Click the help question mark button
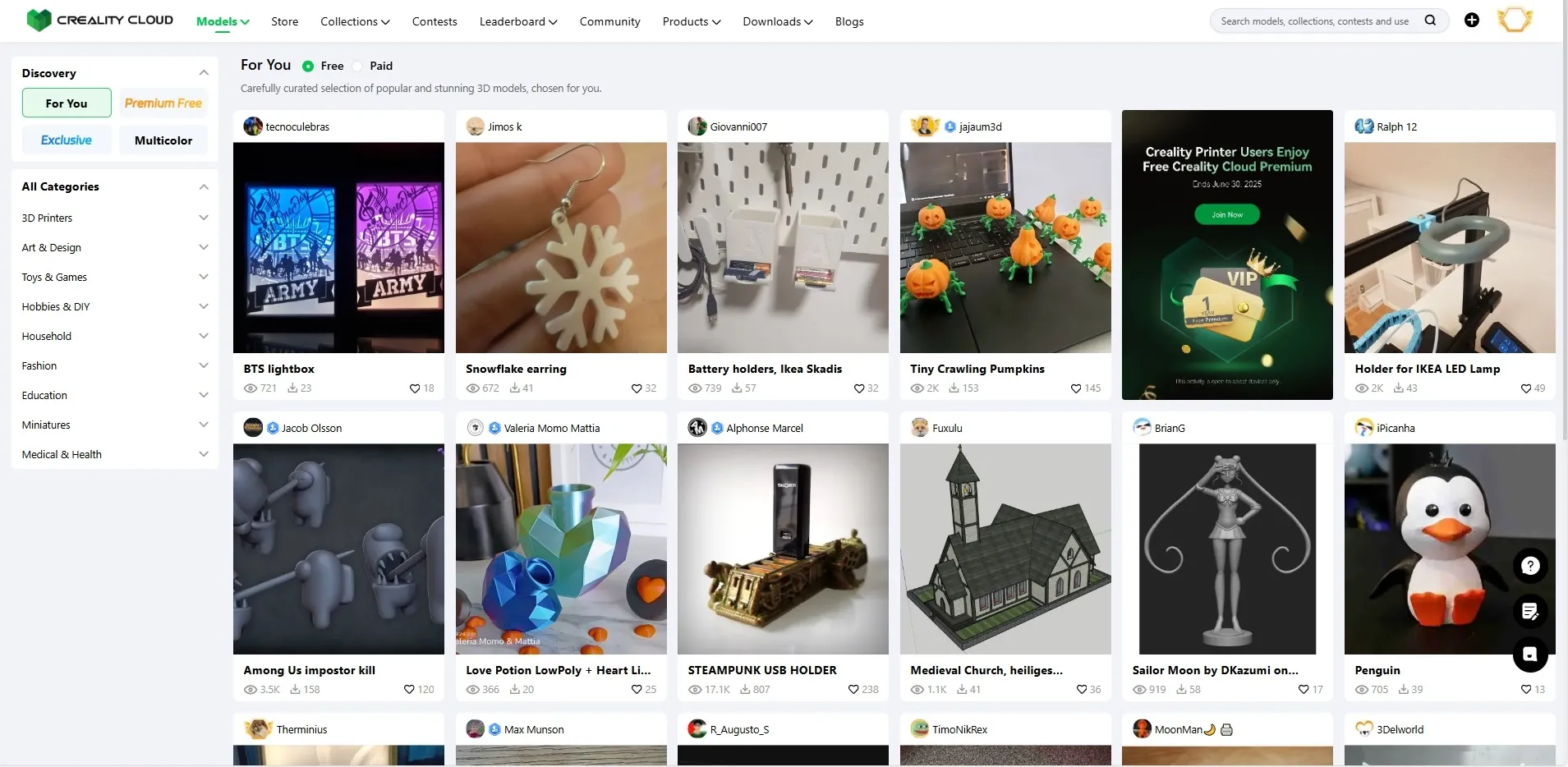Viewport: 1568px width, 767px height. (1529, 566)
